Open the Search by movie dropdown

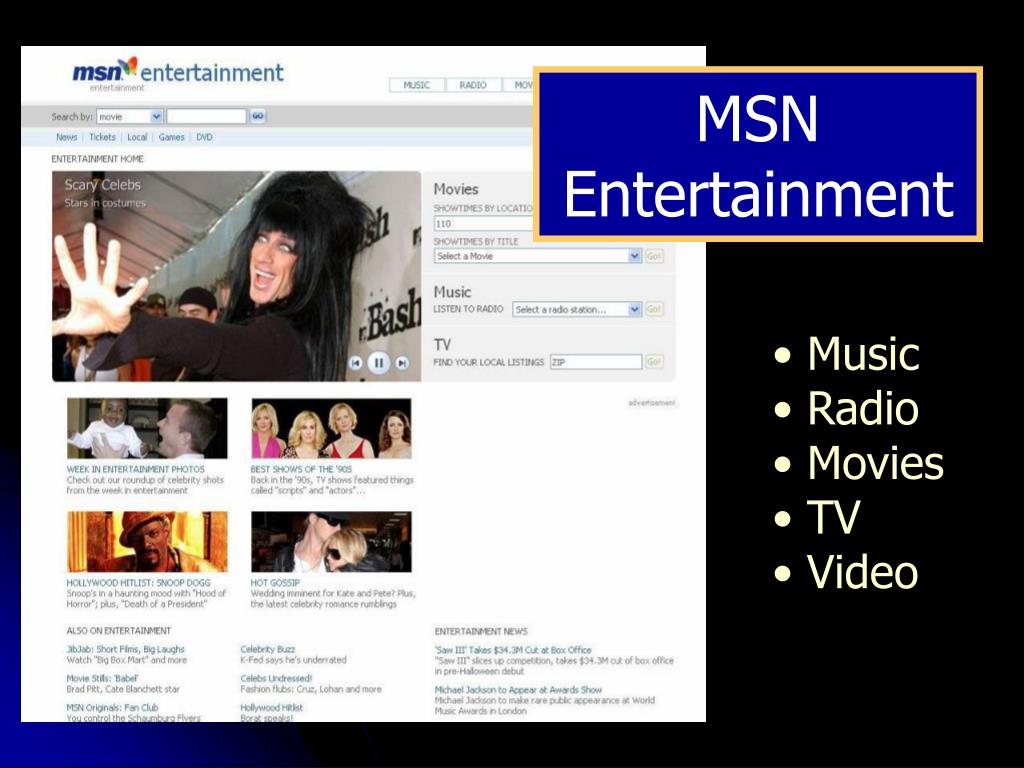coord(129,116)
